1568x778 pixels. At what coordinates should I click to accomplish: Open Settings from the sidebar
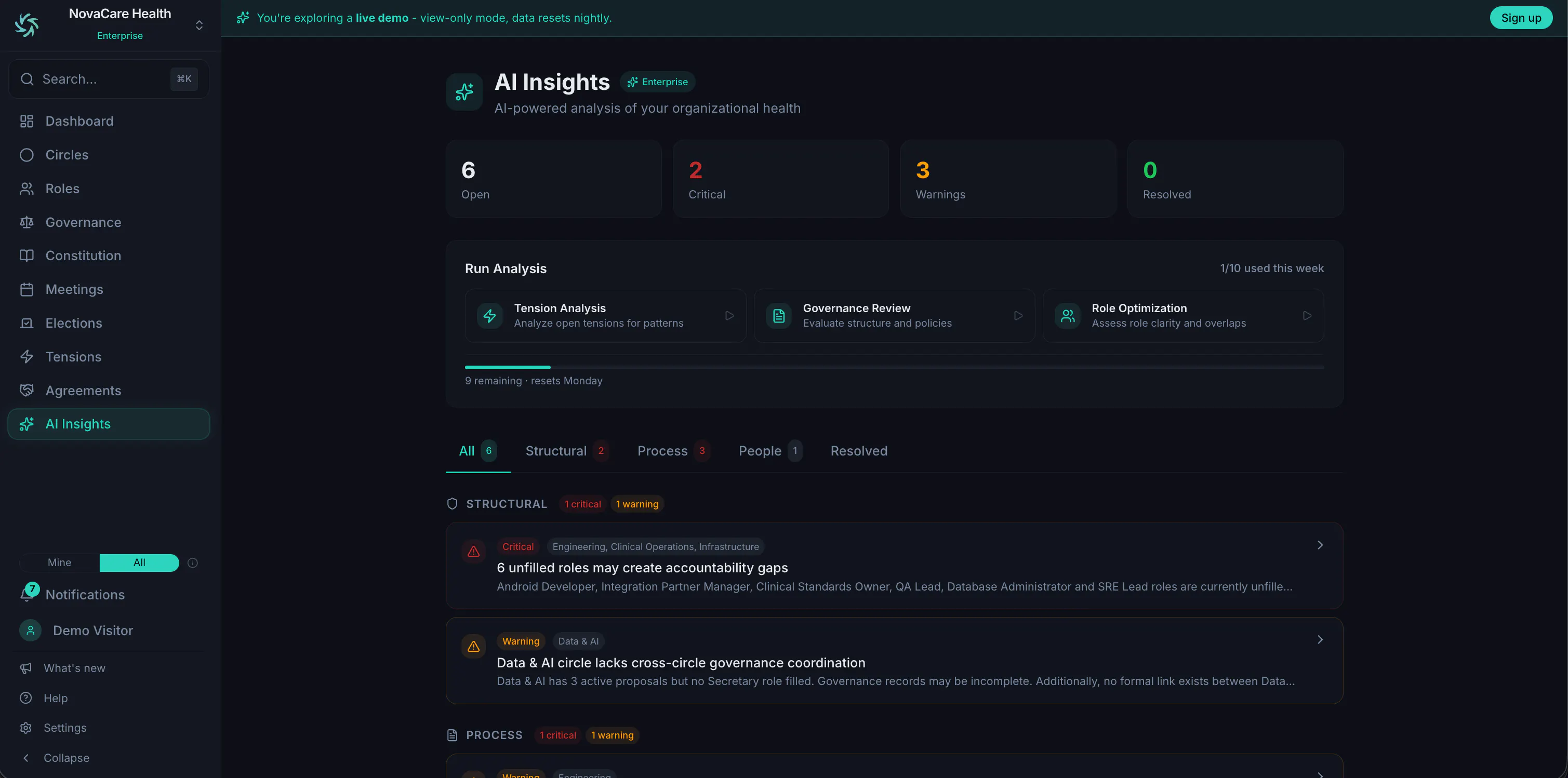tap(65, 728)
